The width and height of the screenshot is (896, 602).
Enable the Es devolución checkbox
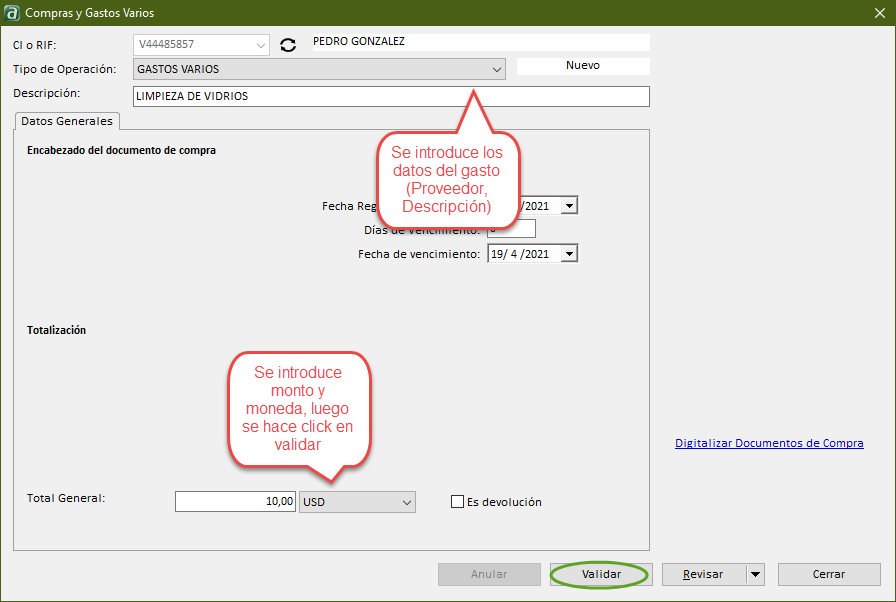[x=458, y=502]
